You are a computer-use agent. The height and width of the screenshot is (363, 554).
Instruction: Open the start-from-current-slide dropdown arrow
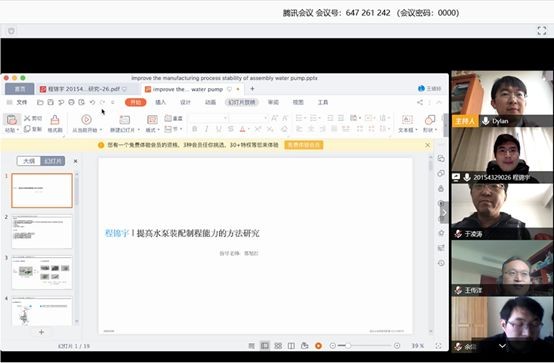101,130
